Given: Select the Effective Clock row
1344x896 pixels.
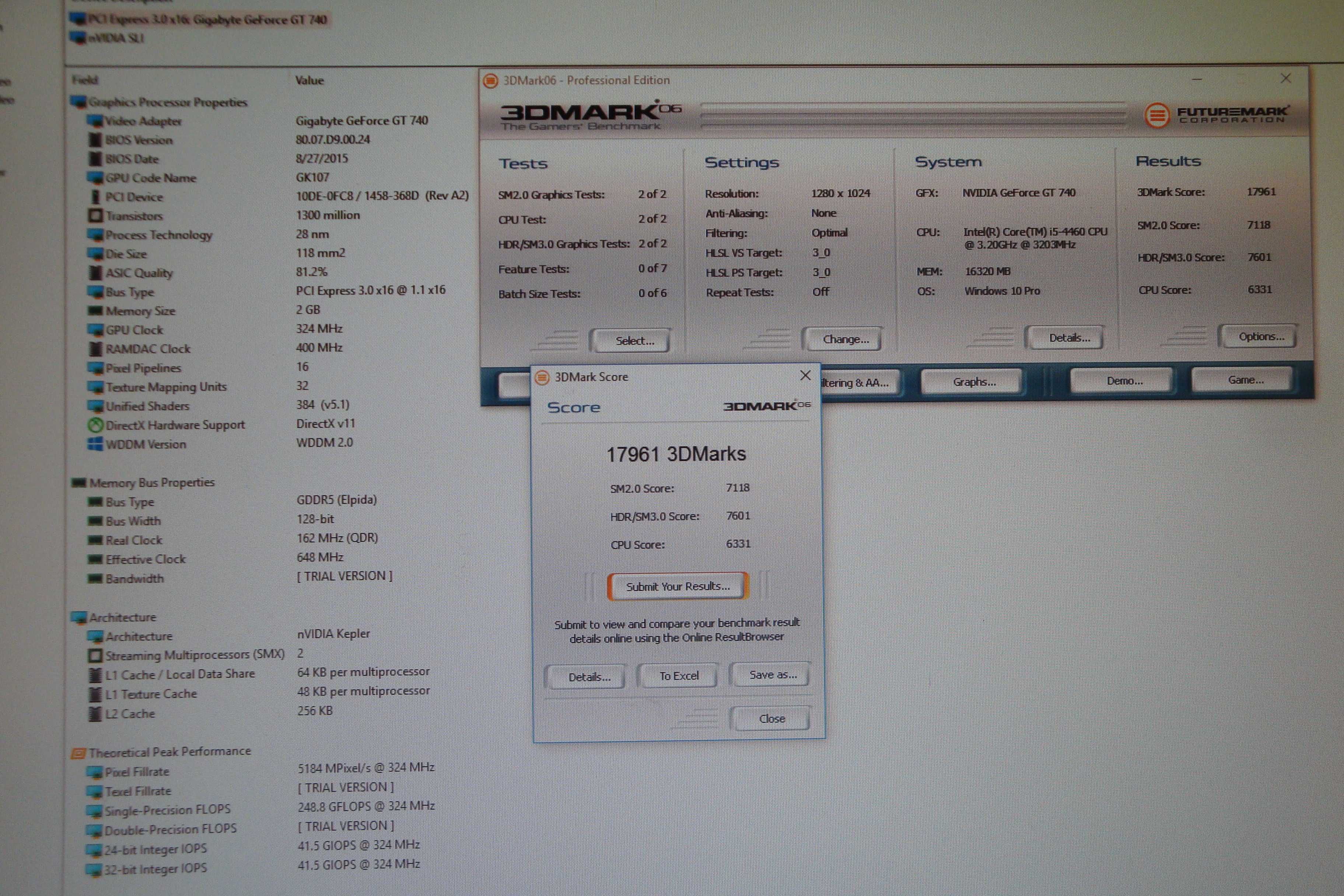Looking at the screenshot, I should pos(215,558).
